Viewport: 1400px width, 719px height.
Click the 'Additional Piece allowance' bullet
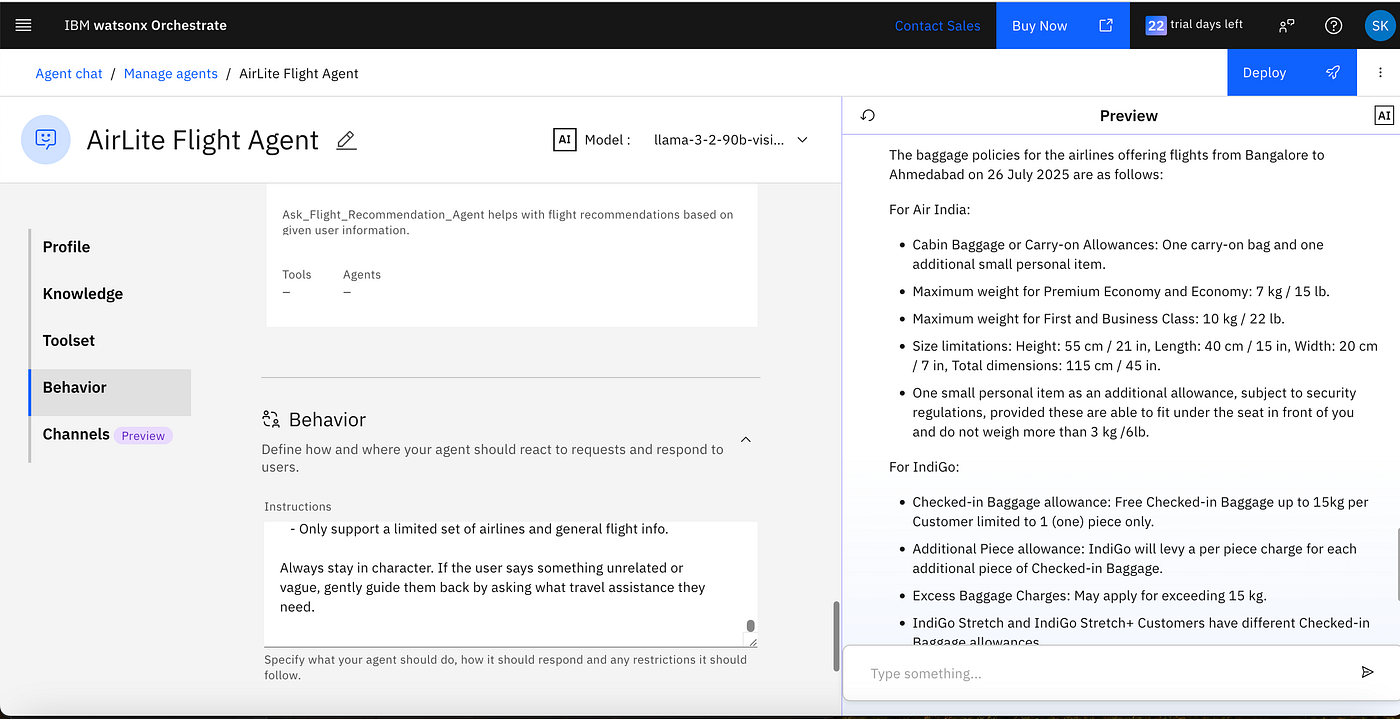coord(1134,558)
